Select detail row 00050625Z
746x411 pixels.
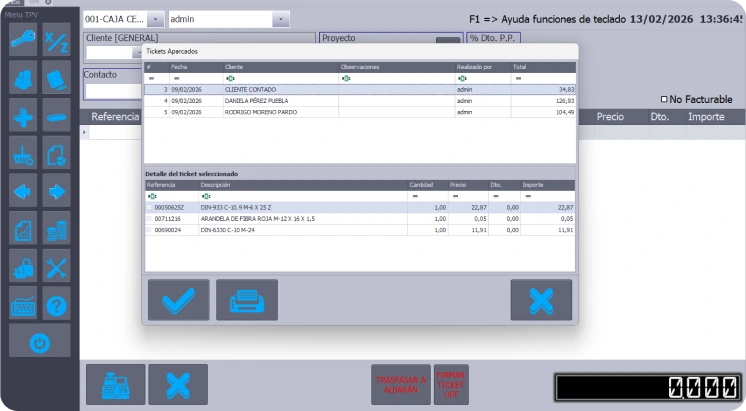tap(360, 207)
